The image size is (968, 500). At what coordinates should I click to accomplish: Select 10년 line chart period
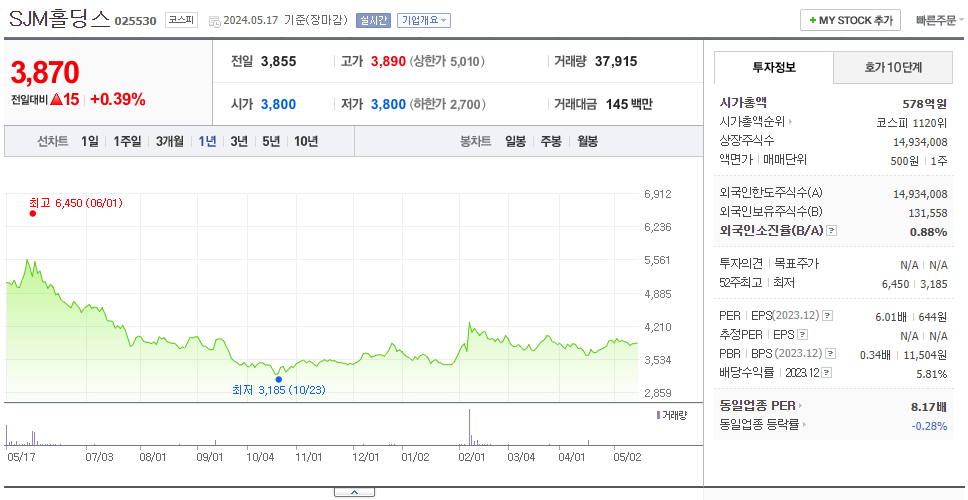[306, 141]
